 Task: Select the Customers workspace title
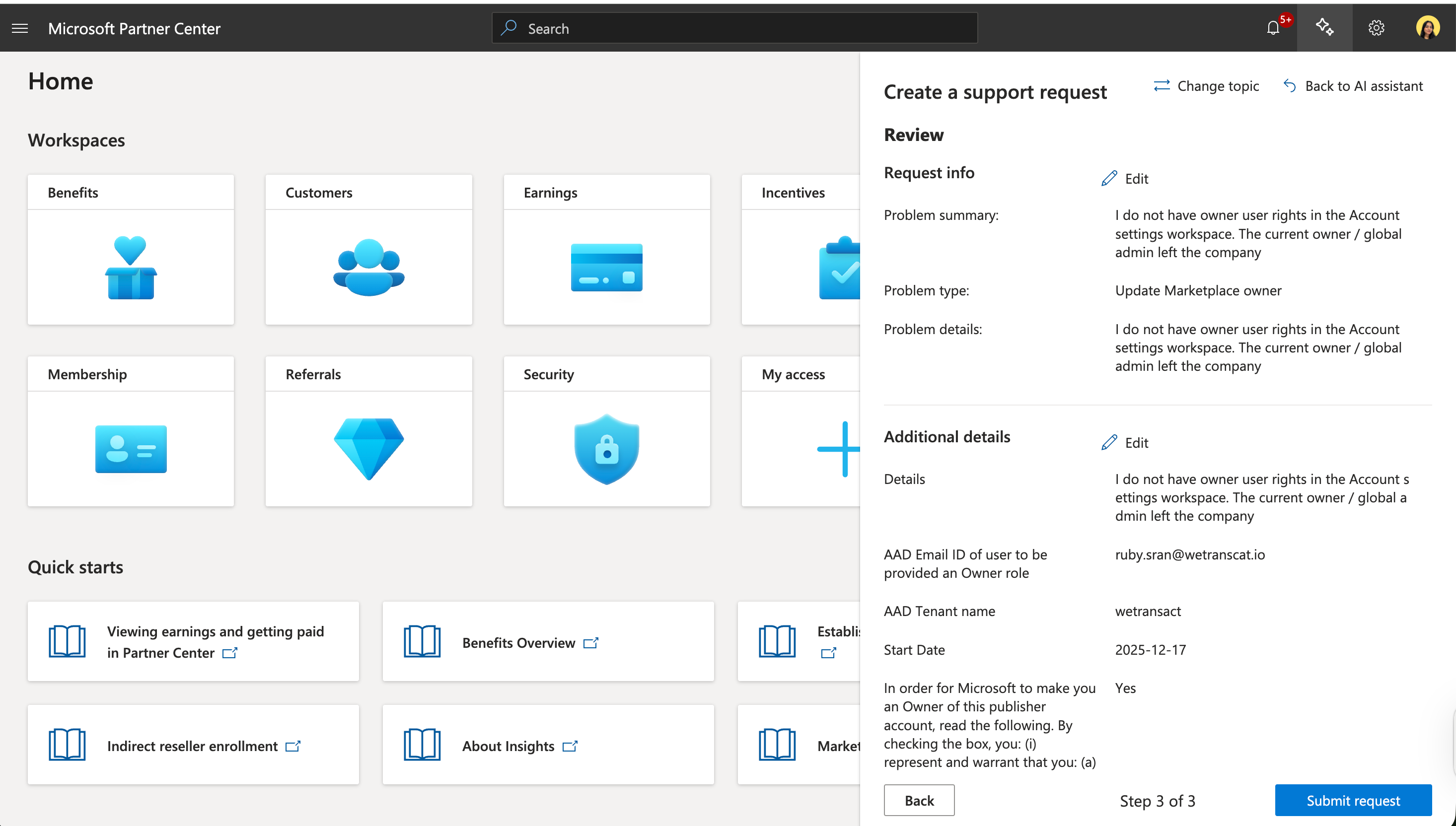point(319,192)
